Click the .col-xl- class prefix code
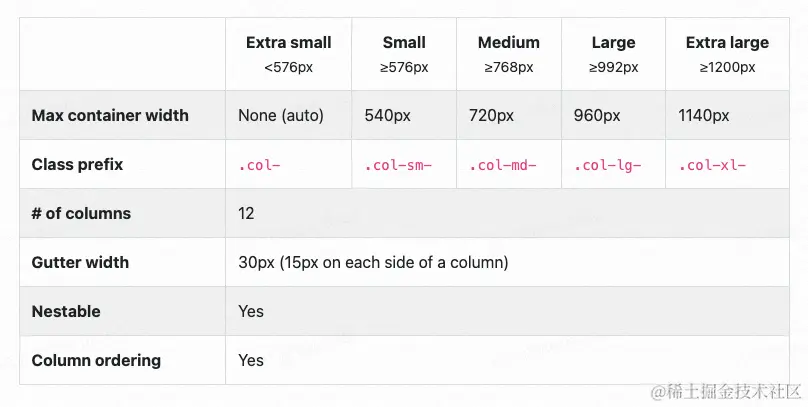The width and height of the screenshot is (808, 407). [x=712, y=166]
